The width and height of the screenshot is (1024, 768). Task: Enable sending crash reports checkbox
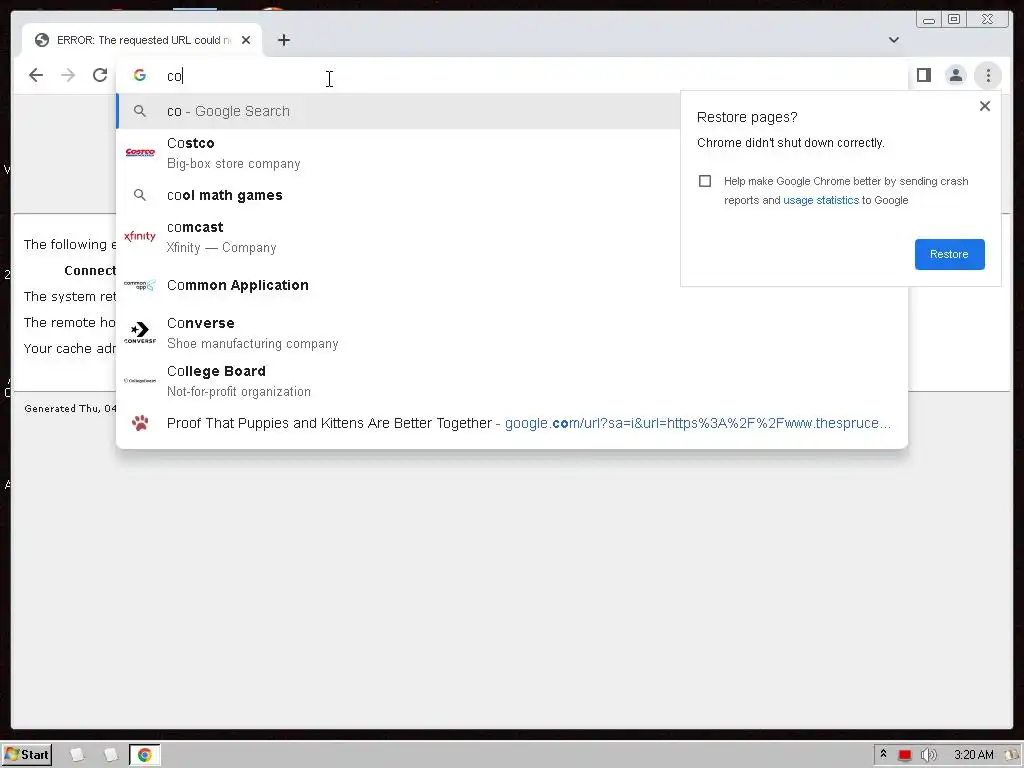pos(705,181)
